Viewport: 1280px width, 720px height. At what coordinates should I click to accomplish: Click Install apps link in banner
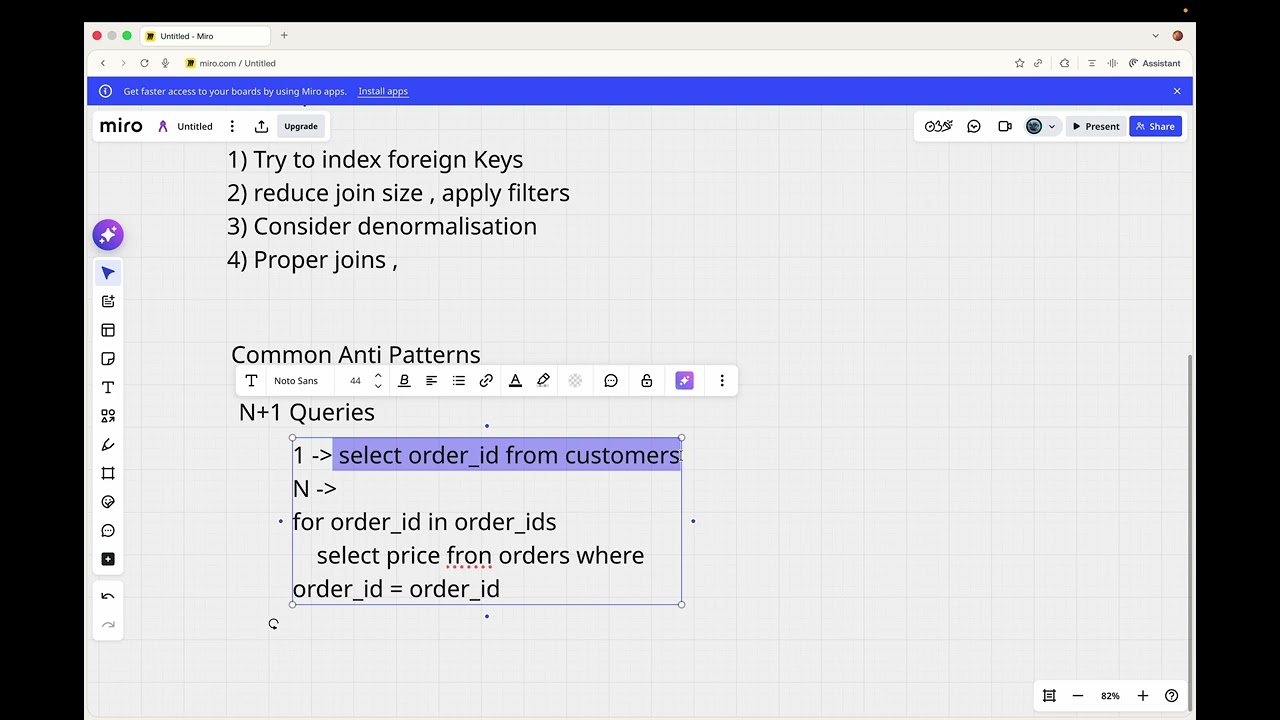(383, 91)
